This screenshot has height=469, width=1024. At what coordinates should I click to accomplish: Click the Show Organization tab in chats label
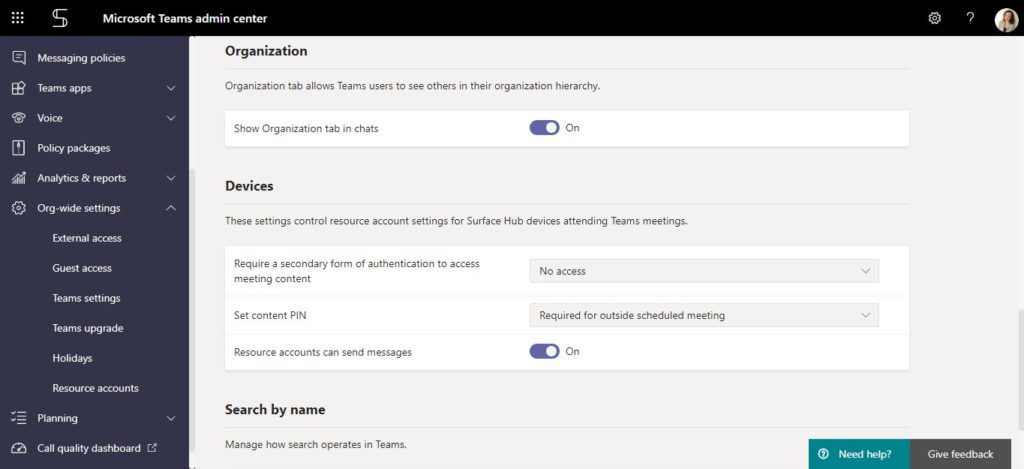pos(306,129)
